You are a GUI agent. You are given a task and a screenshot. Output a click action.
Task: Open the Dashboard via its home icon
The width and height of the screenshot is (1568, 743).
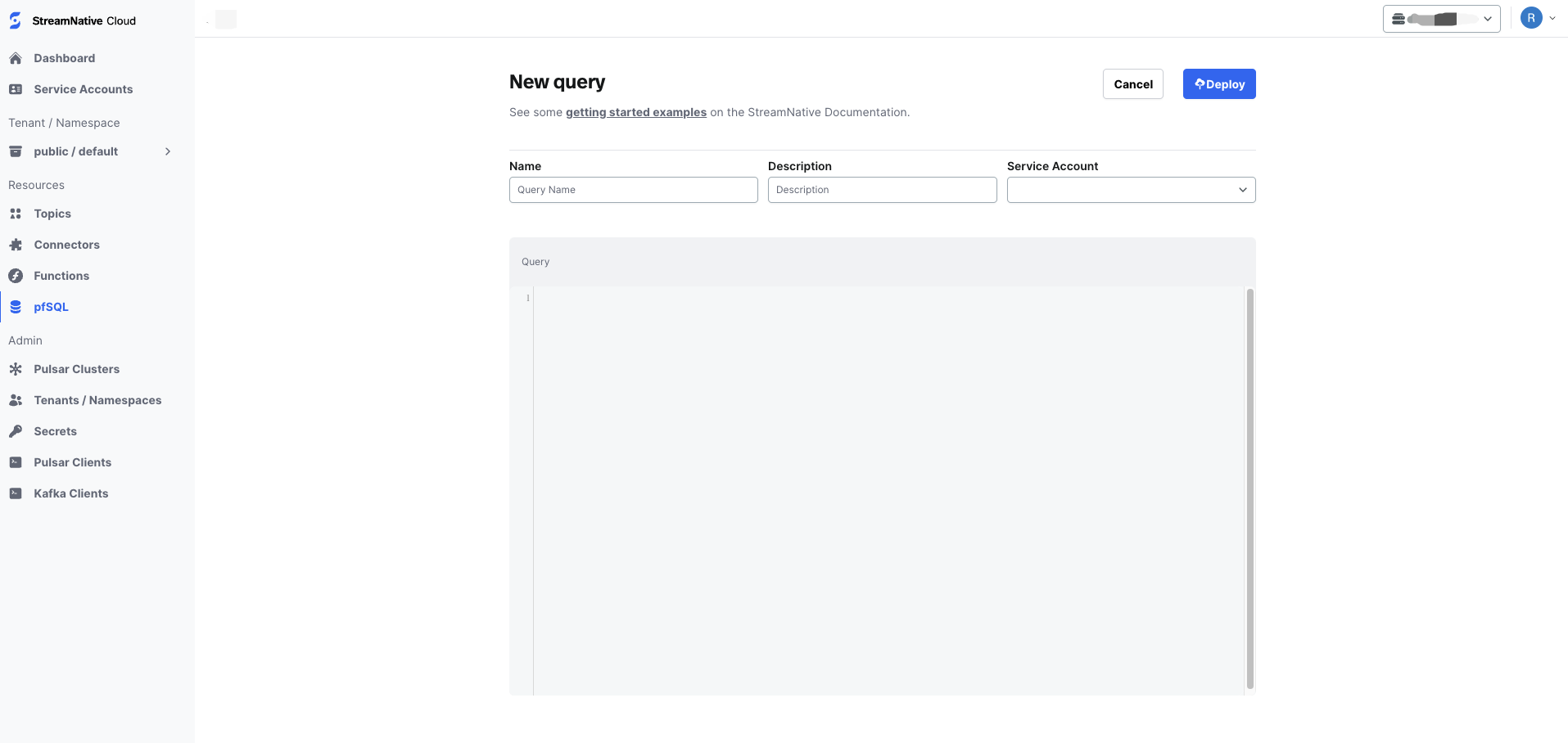[16, 58]
